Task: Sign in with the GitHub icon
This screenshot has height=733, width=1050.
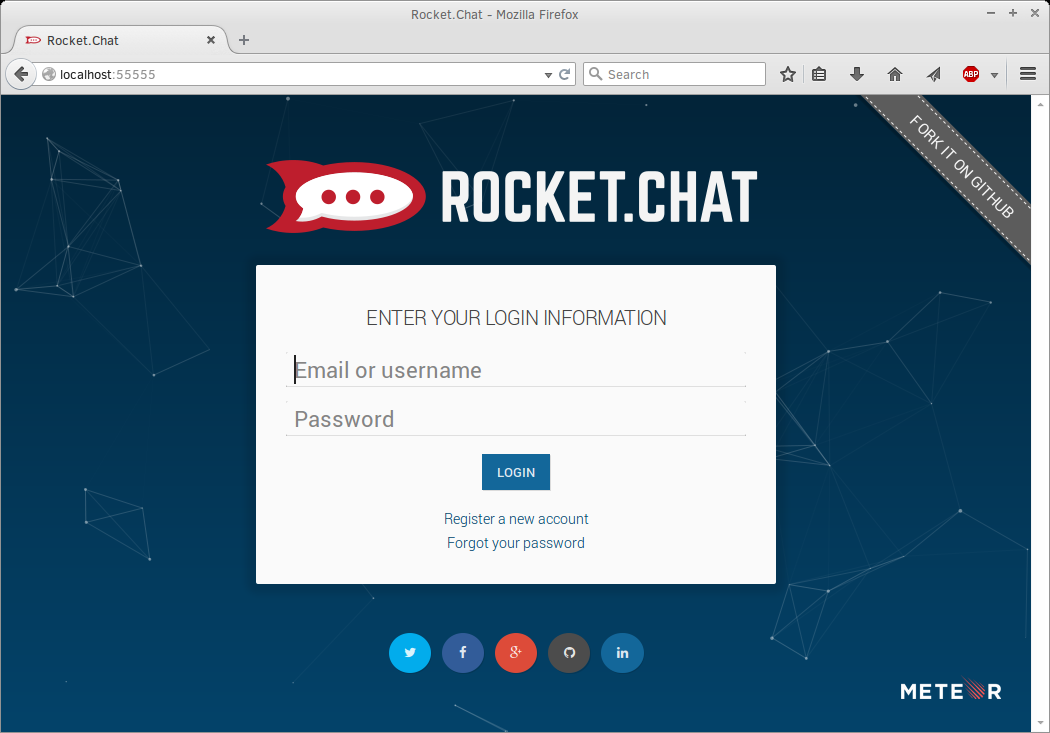Action: pyautogui.click(x=569, y=652)
